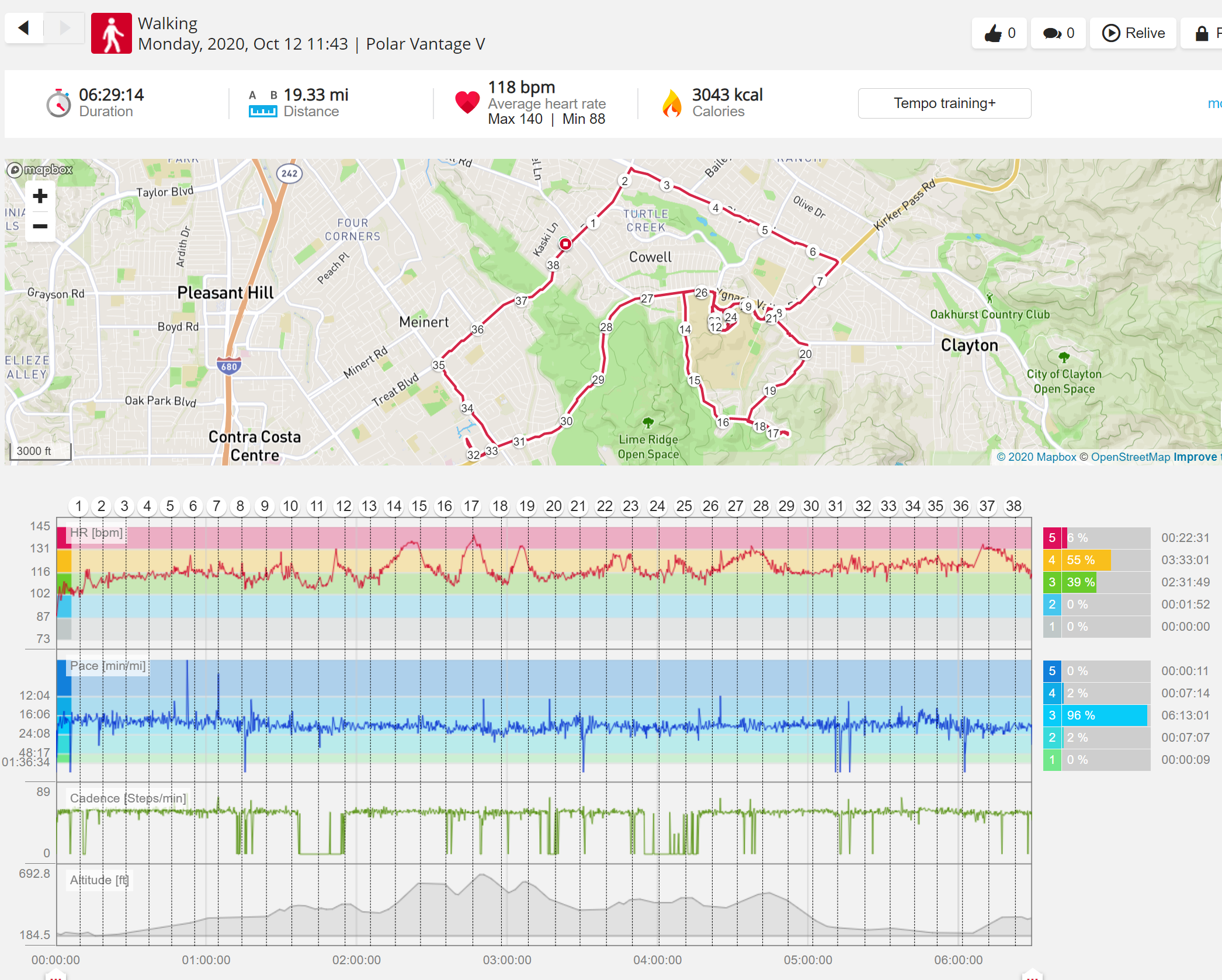This screenshot has height=980, width=1222.
Task: Click the HR [bpm] chart label
Action: pos(96,533)
